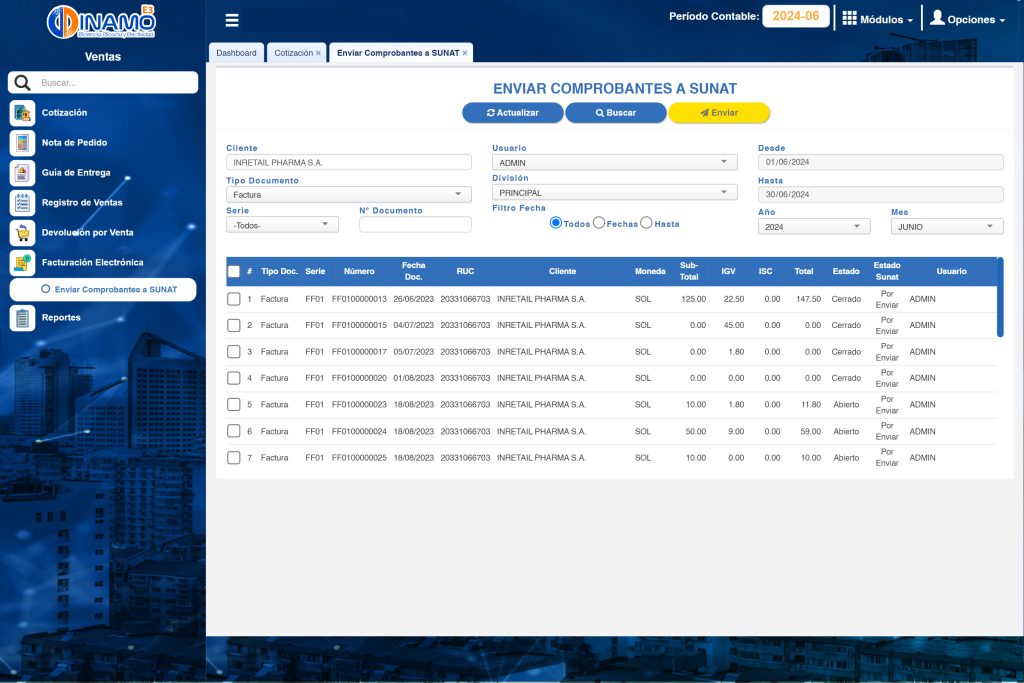The image size is (1024, 683).
Task: Open Registro de Ventas icon
Action: 22,203
